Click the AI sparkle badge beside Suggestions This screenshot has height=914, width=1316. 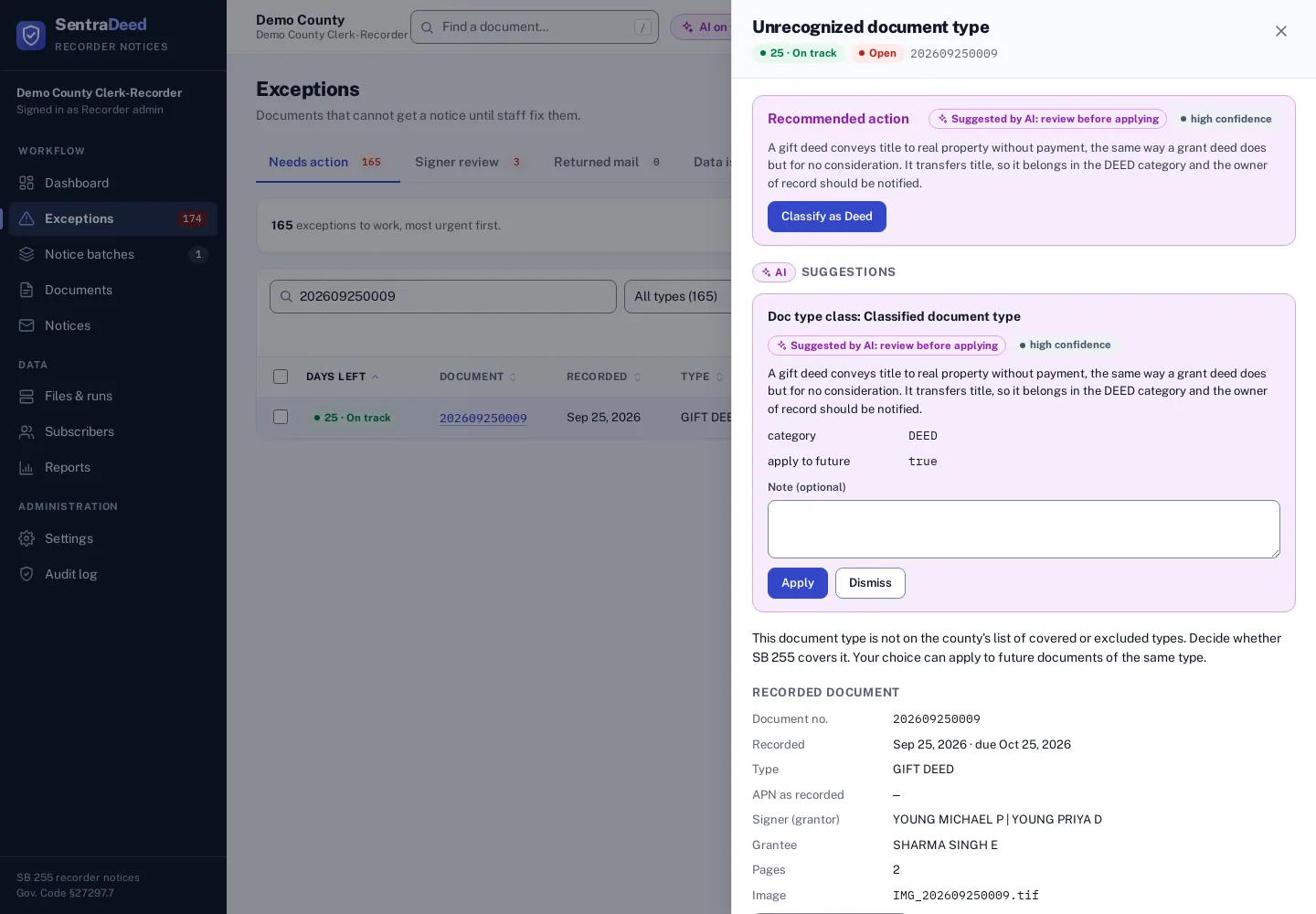[x=774, y=272]
